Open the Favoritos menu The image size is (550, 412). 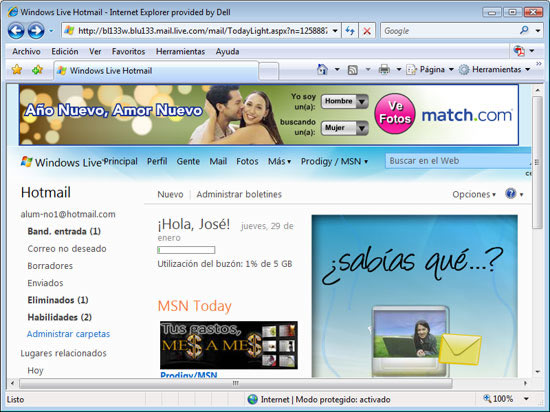click(128, 52)
